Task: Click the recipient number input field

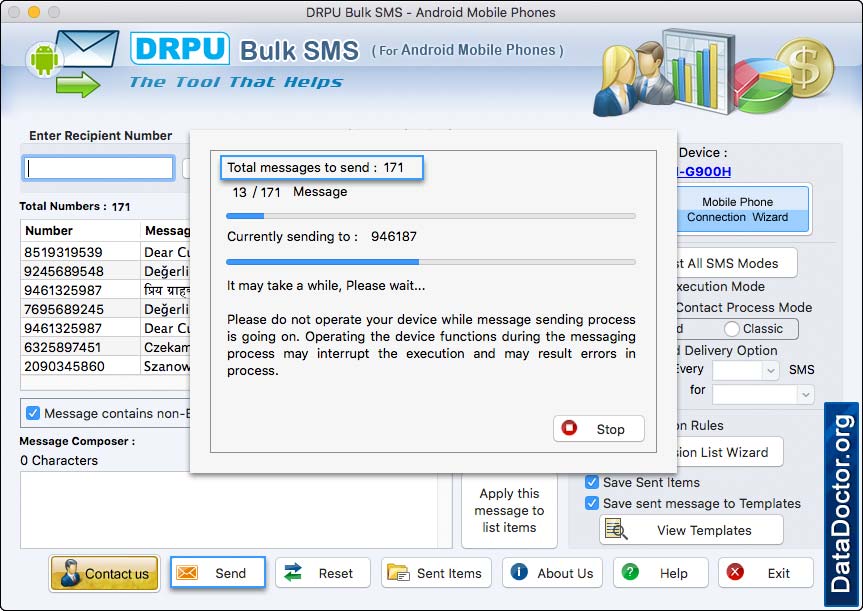Action: point(99,168)
